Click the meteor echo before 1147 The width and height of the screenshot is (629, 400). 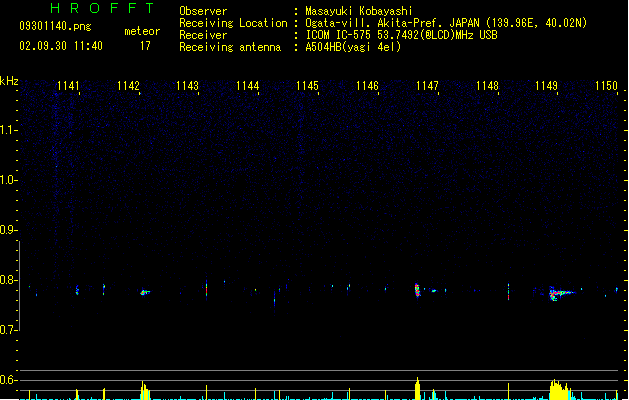(417, 290)
